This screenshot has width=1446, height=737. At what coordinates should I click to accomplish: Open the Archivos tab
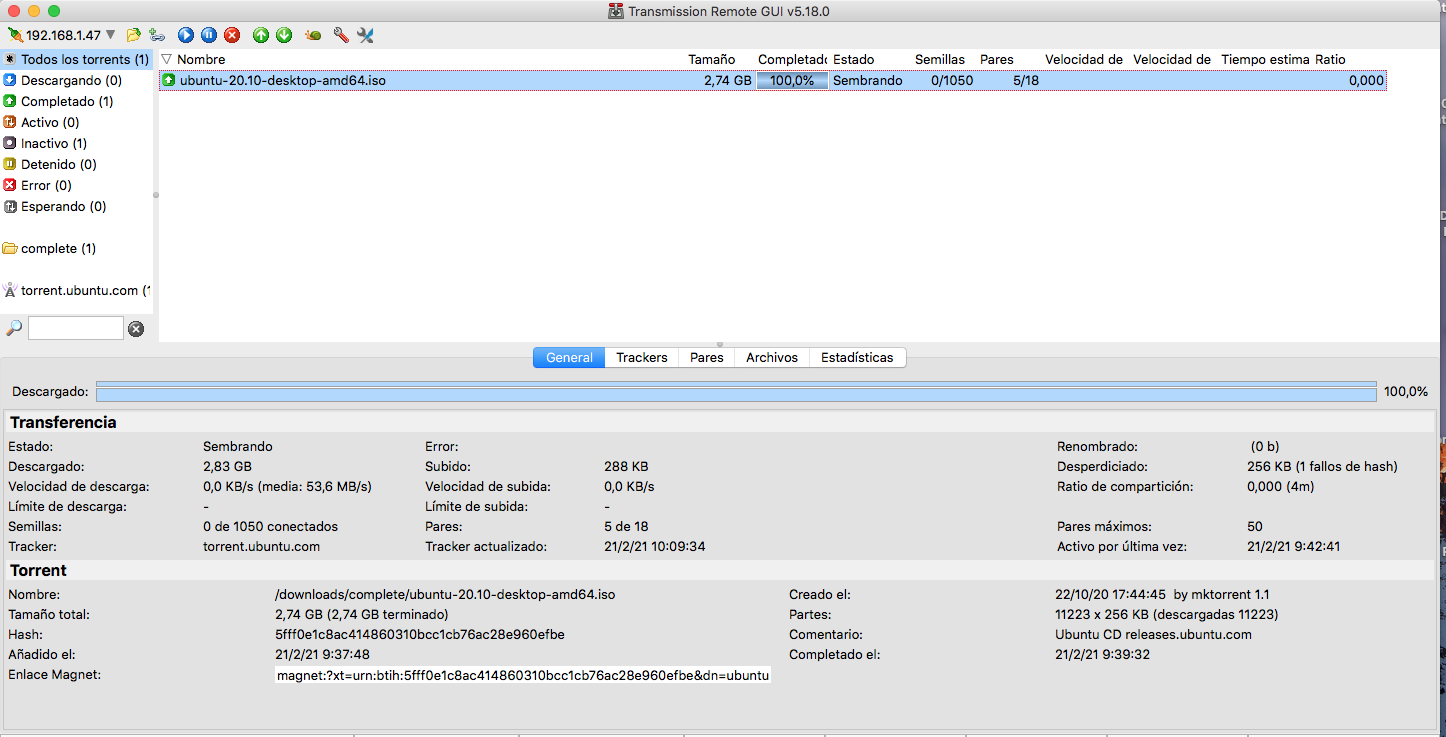tap(771, 357)
